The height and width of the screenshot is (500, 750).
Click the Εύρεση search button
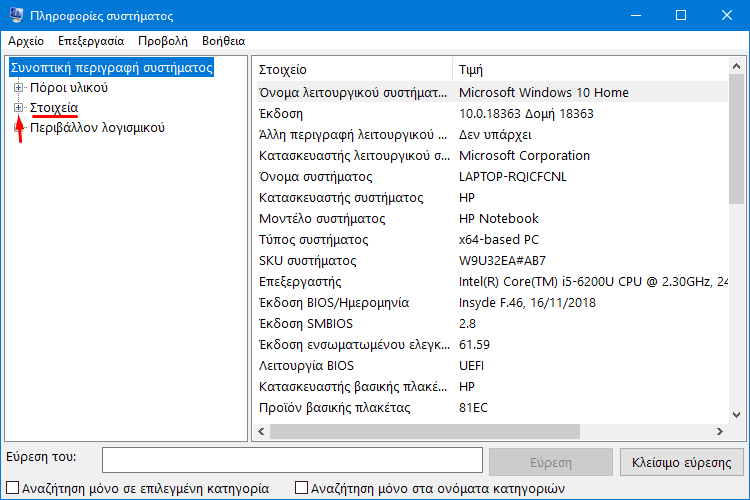pyautogui.click(x=550, y=463)
